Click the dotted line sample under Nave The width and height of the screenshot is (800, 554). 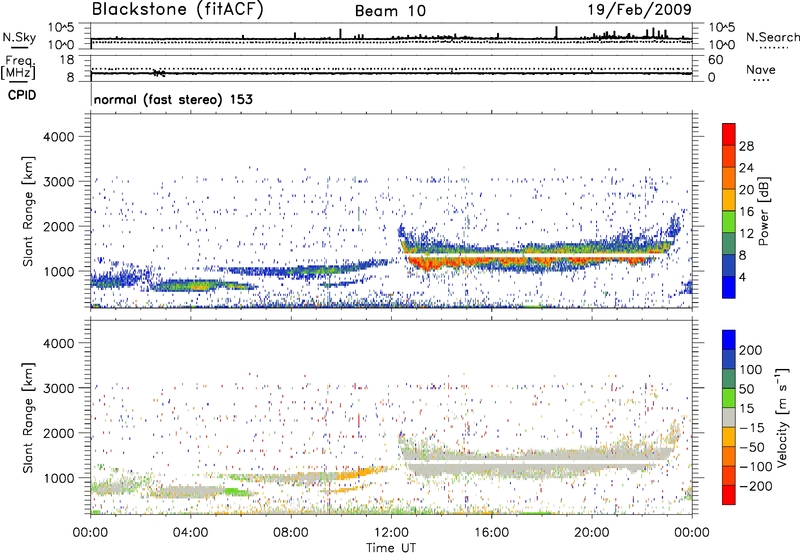pyautogui.click(x=762, y=80)
